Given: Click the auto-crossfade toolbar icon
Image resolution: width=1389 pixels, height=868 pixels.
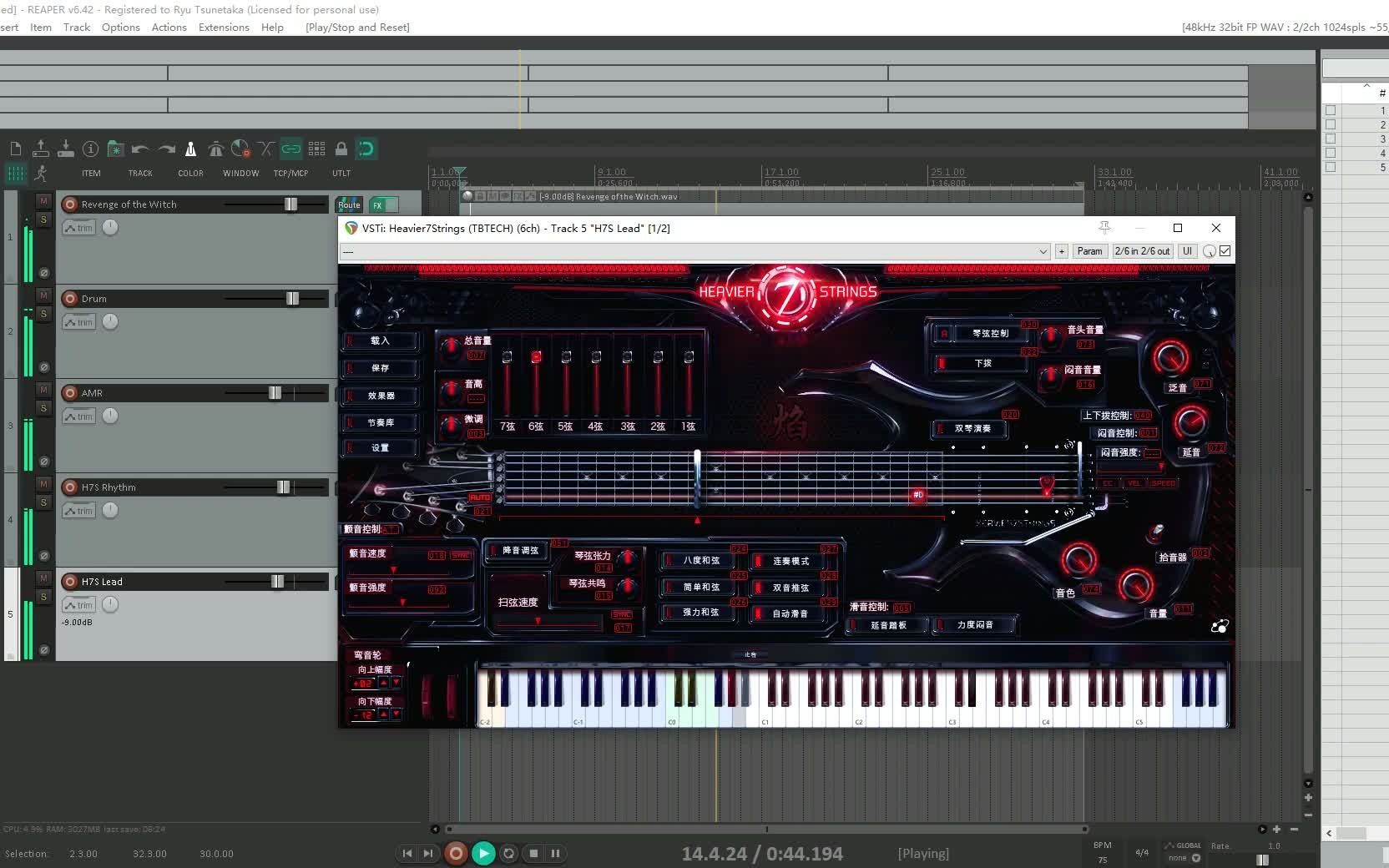Looking at the screenshot, I should (265, 149).
